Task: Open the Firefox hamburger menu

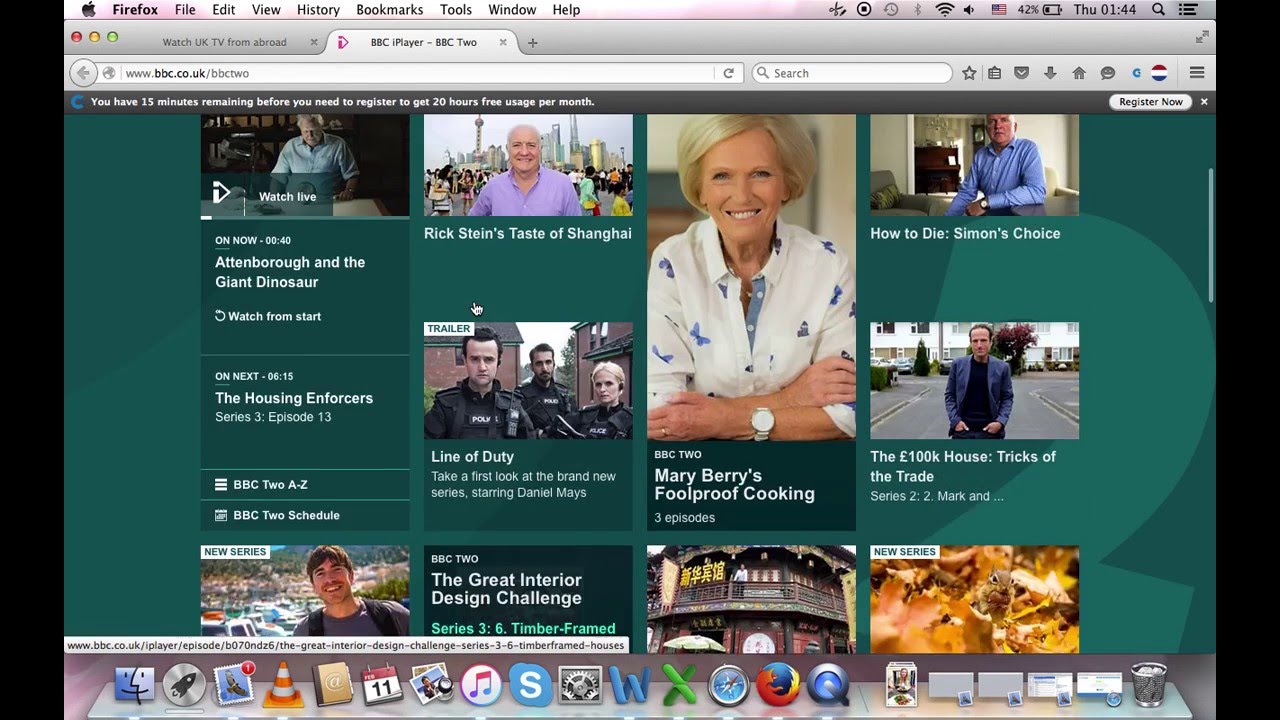Action: 1197,73
